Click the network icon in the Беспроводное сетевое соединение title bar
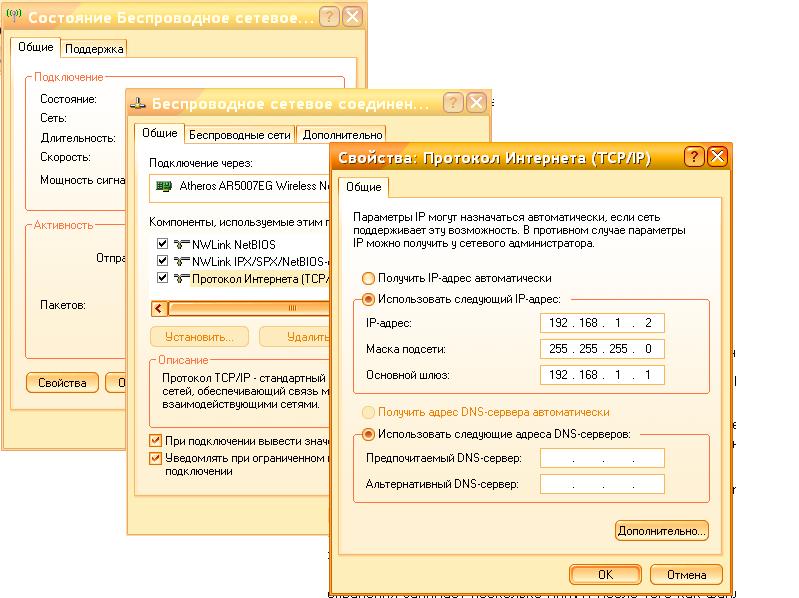 point(139,103)
